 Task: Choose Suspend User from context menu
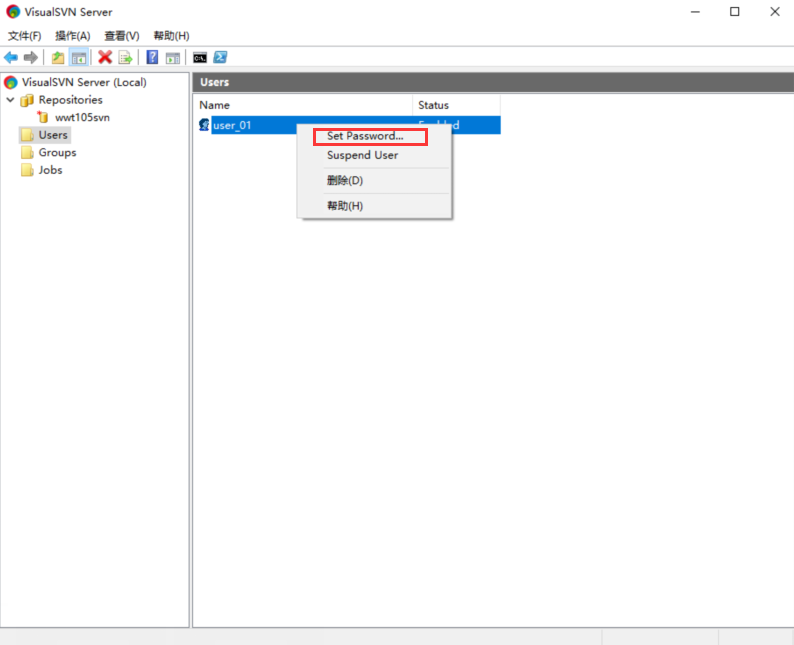point(362,155)
